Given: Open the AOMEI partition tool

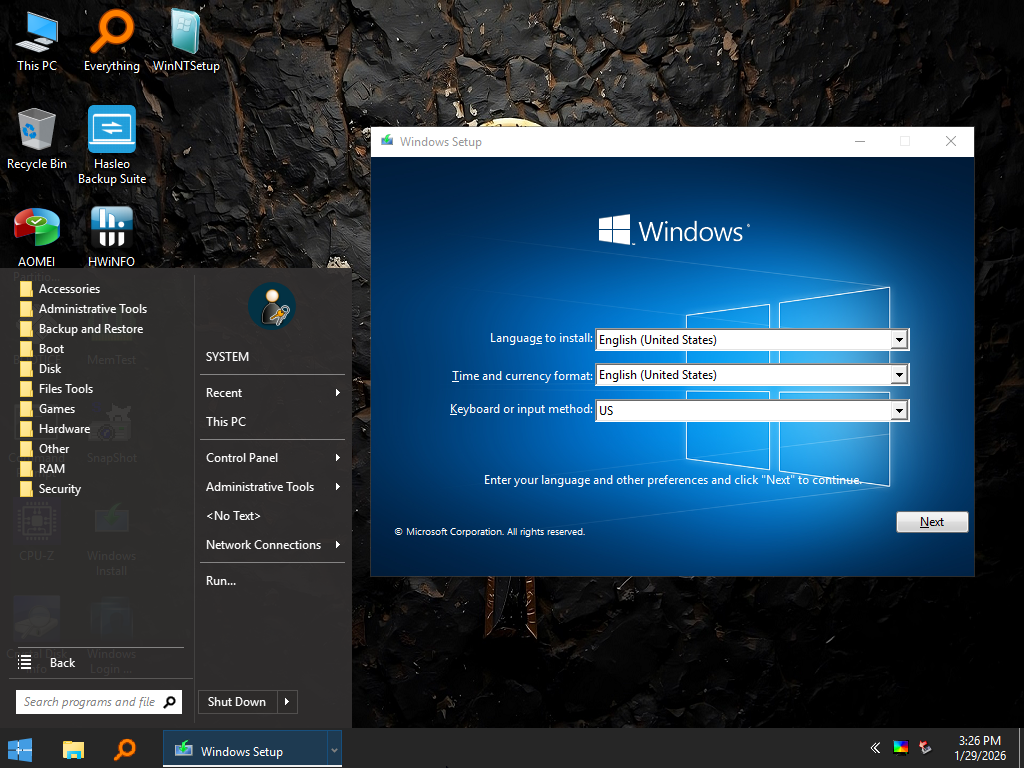Looking at the screenshot, I should [37, 225].
